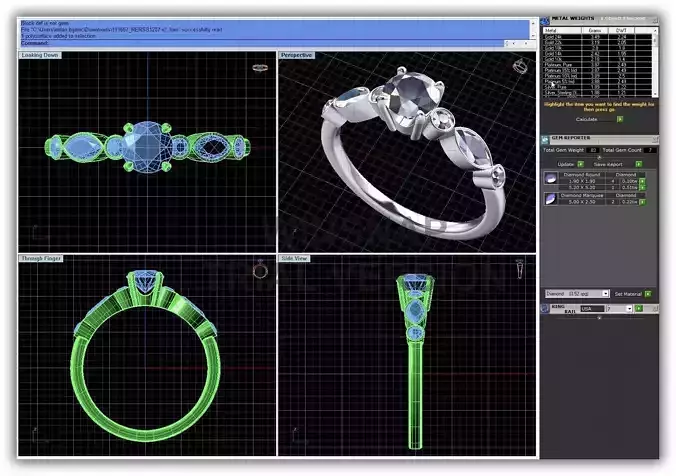Expand the Ring Rail collapse arrow
676x476 pixels.
tap(599, 318)
